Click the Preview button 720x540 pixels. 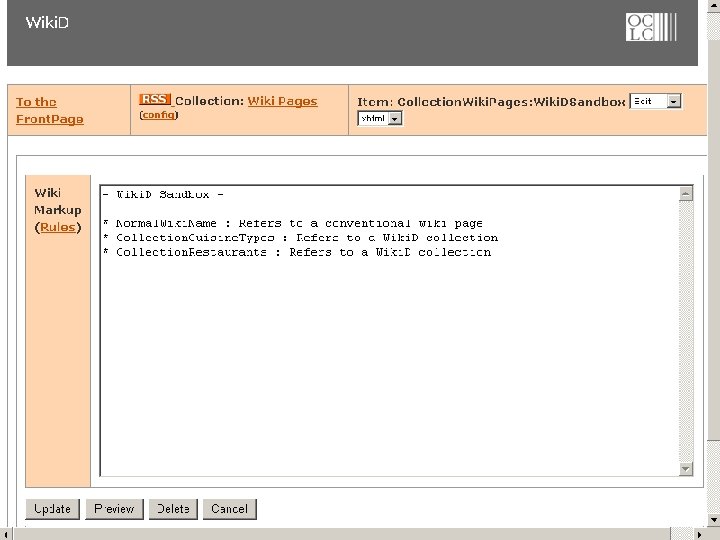tap(114, 509)
